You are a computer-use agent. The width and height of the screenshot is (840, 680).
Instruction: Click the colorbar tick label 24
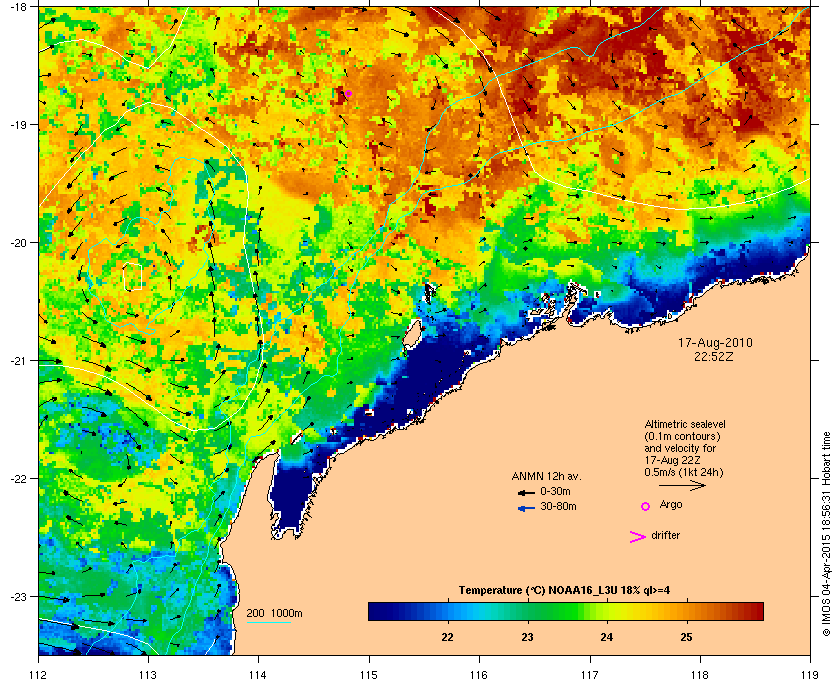click(606, 637)
